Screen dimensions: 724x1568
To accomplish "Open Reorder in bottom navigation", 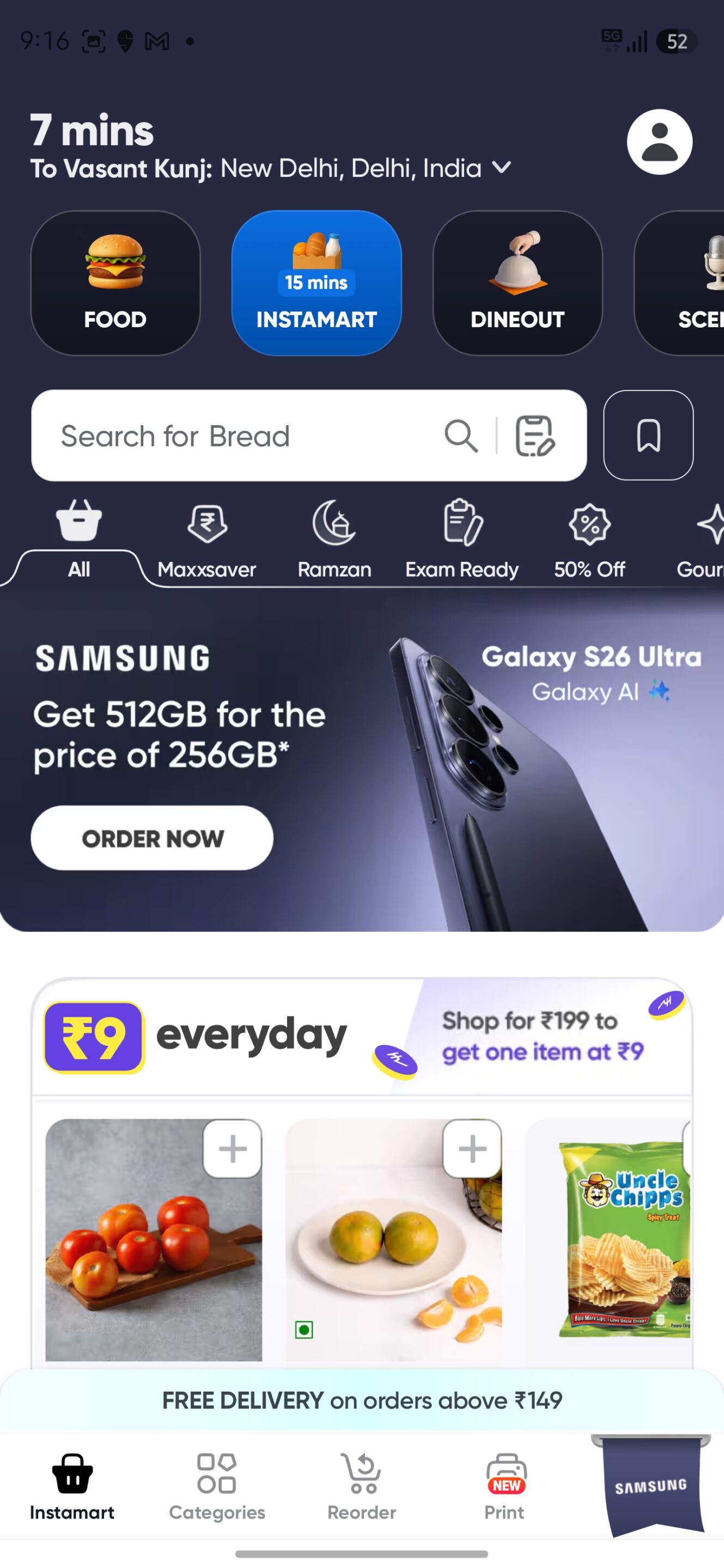I will click(x=362, y=1486).
